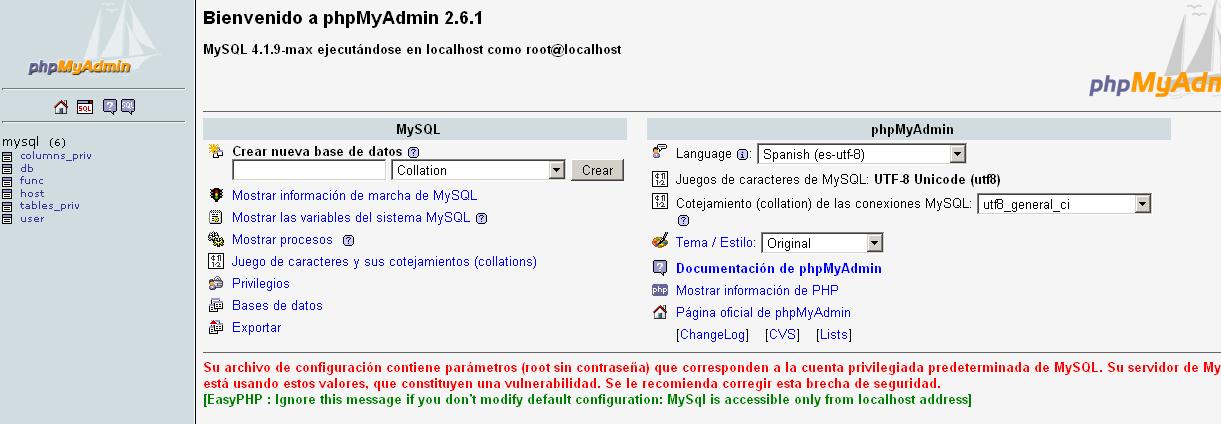Click the Exportar icon

point(215,328)
